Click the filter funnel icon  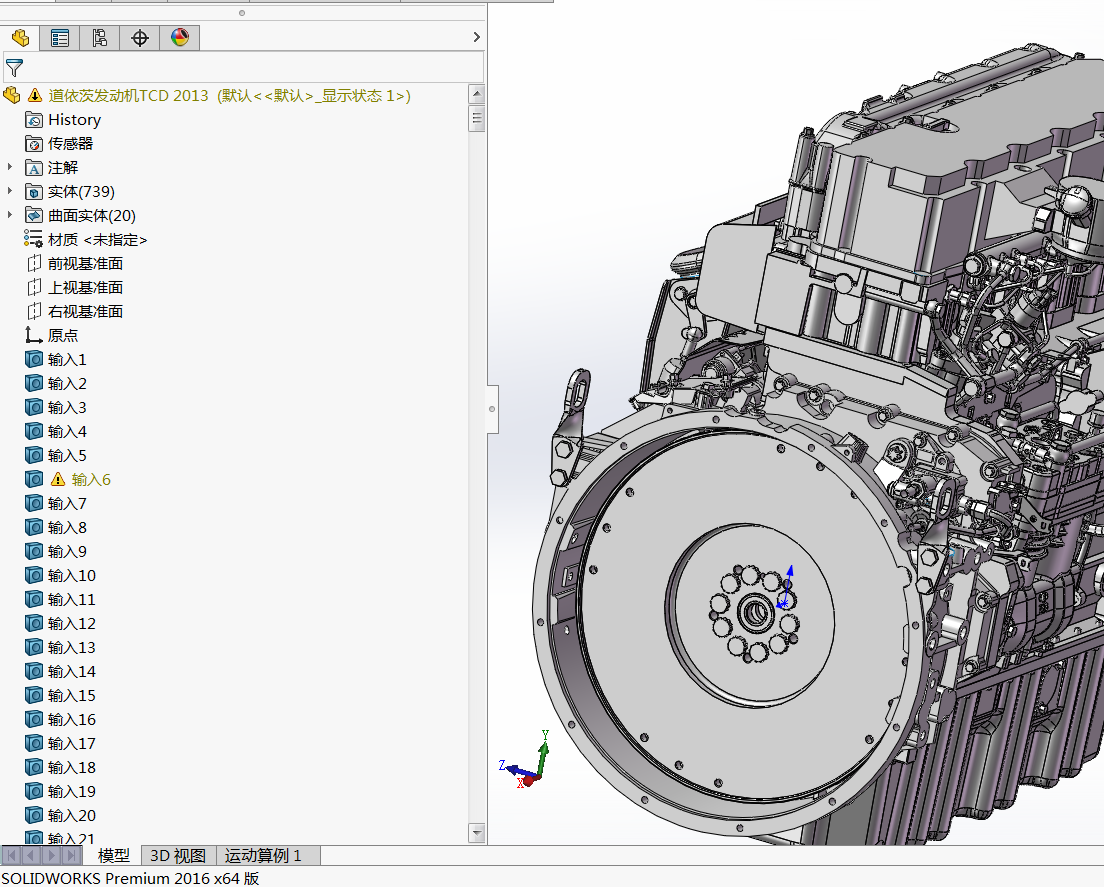coord(14,68)
